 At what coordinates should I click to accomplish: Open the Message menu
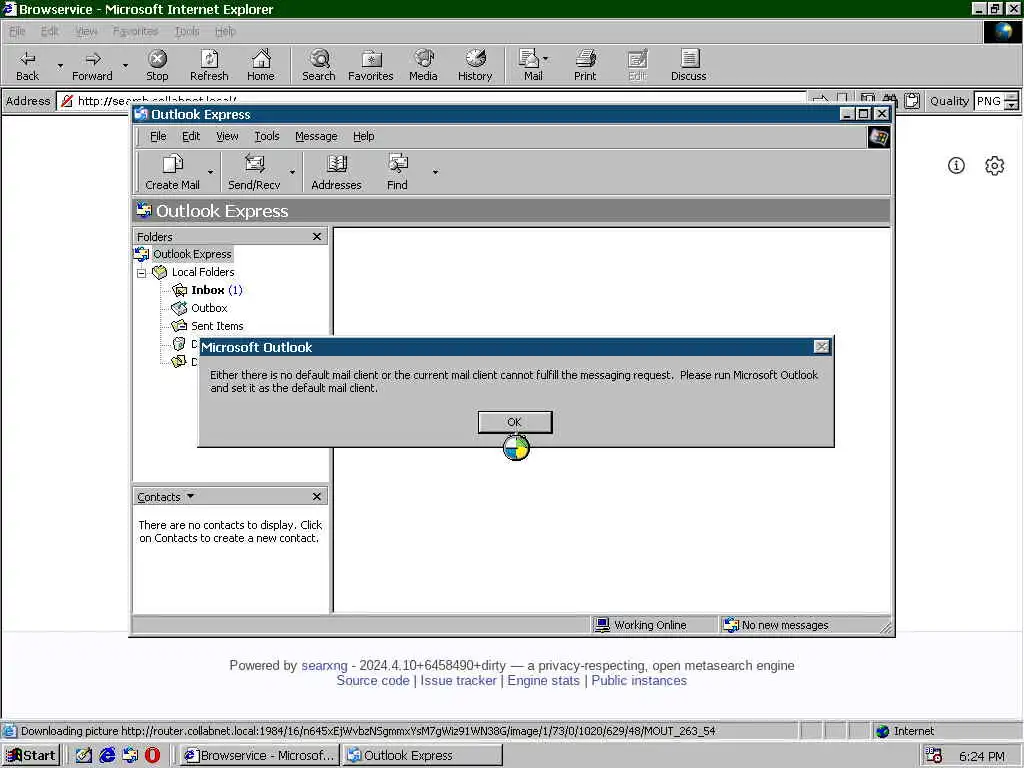[x=316, y=136]
